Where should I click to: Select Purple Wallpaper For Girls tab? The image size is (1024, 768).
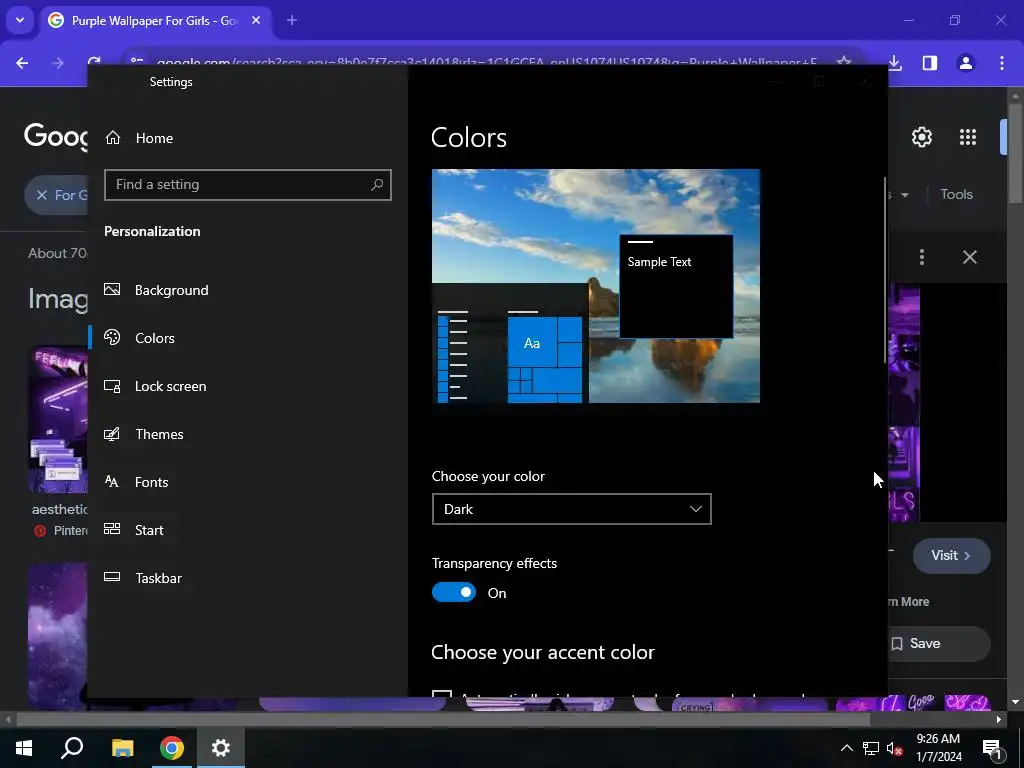(156, 21)
